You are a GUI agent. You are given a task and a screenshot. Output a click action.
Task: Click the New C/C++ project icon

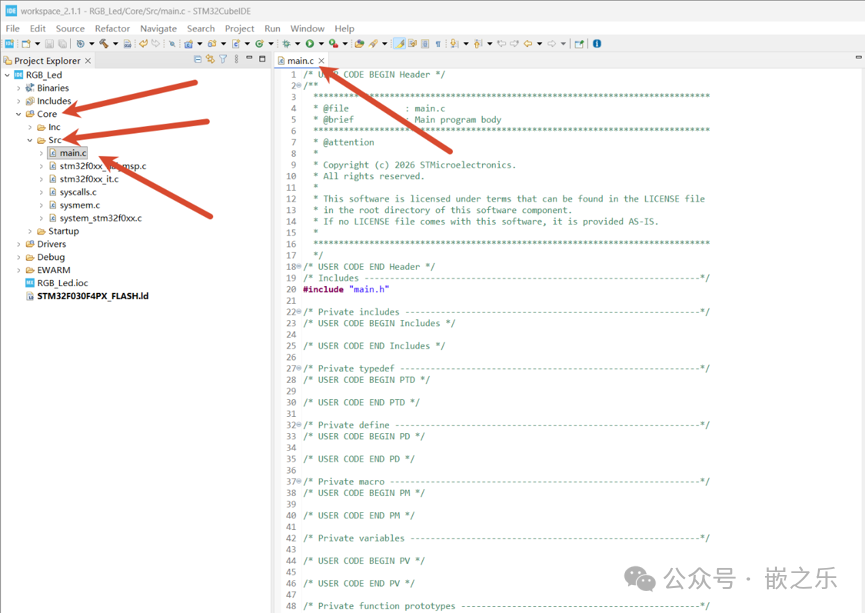pos(189,44)
